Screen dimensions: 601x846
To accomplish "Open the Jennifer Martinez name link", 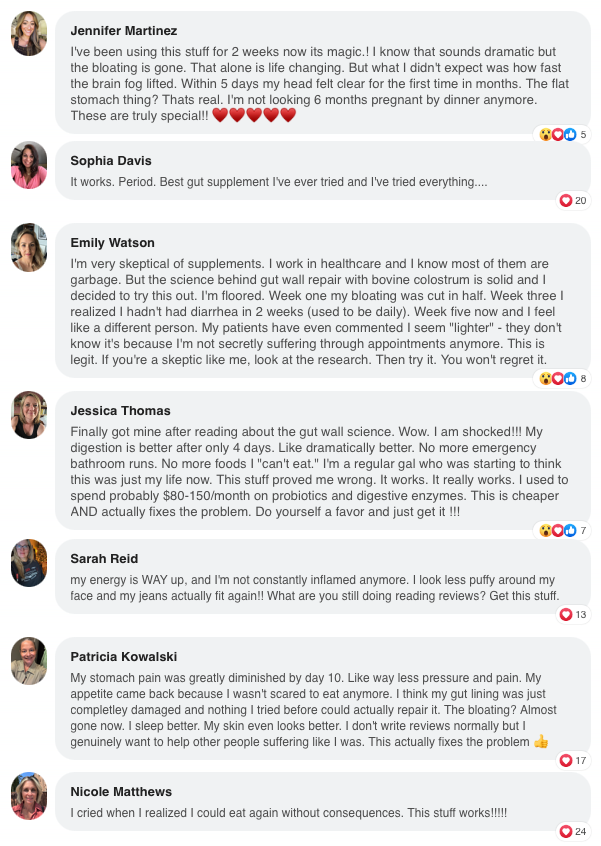I will point(122,30).
